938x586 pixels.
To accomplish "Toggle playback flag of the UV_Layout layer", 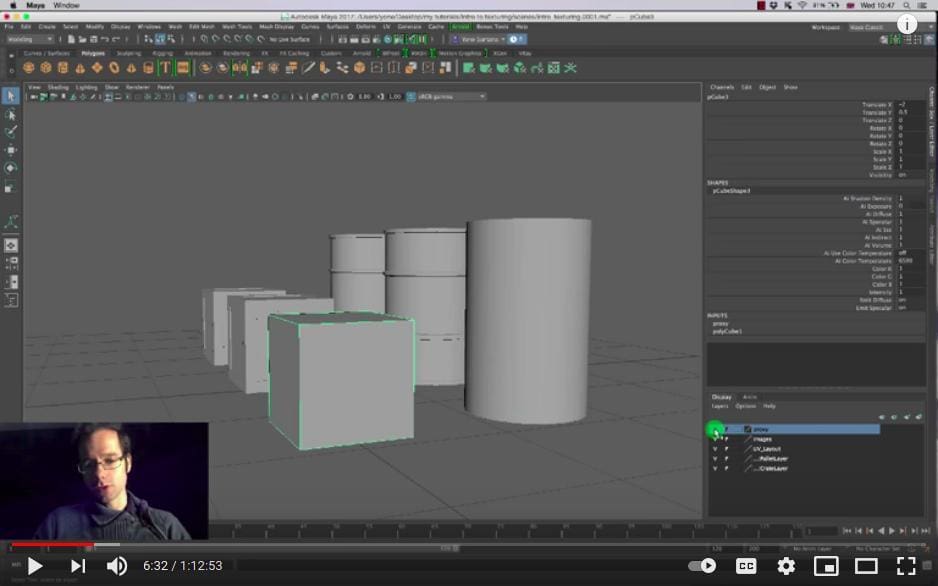I will (727, 449).
